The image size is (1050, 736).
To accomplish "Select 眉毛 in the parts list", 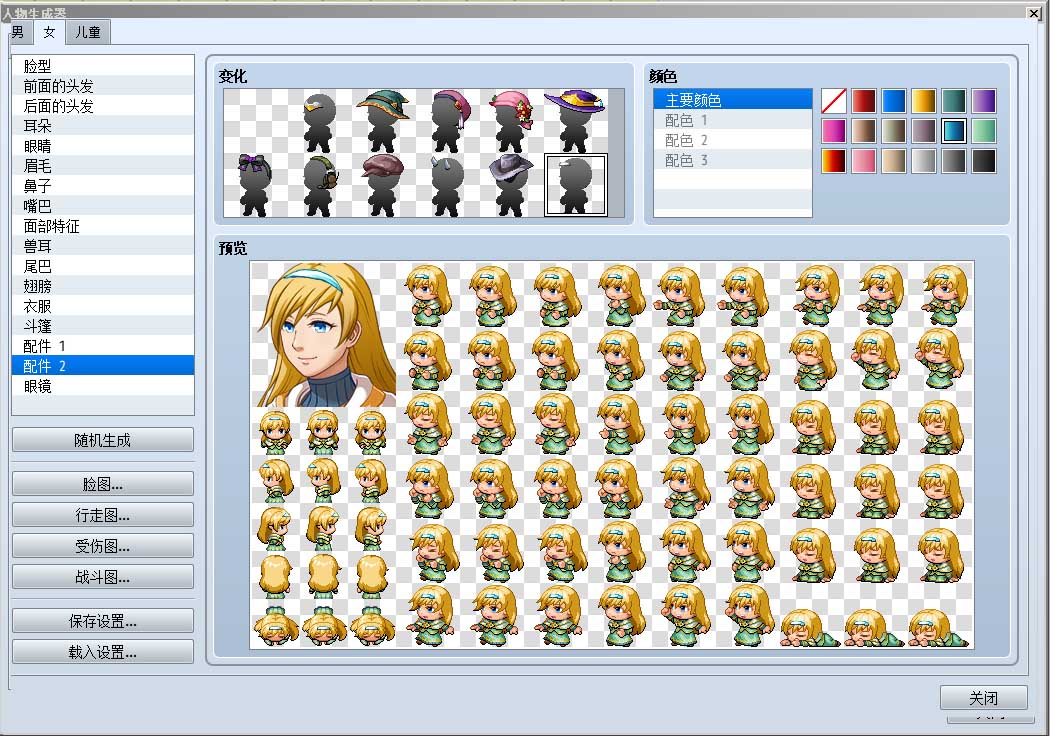I will pos(103,166).
